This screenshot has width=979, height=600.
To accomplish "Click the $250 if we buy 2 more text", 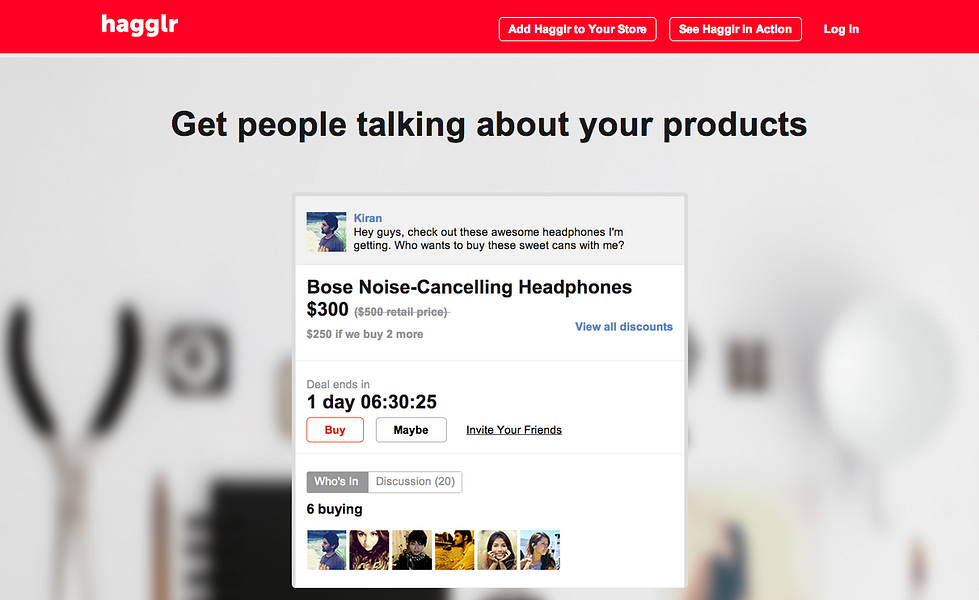I will click(x=365, y=334).
